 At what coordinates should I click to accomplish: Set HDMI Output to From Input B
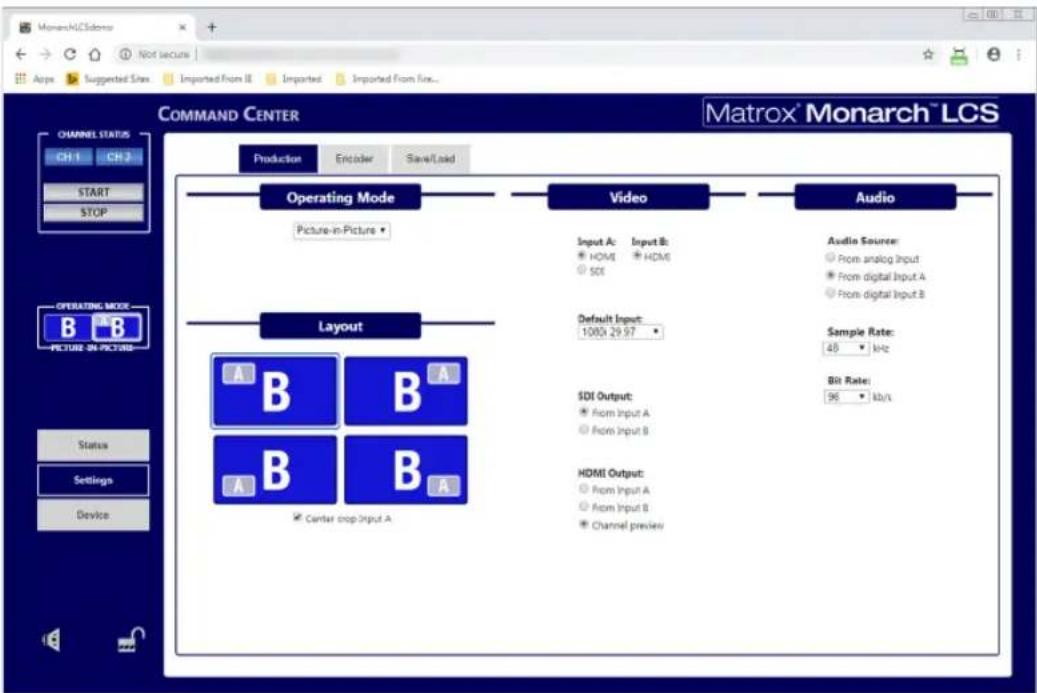tap(583, 507)
